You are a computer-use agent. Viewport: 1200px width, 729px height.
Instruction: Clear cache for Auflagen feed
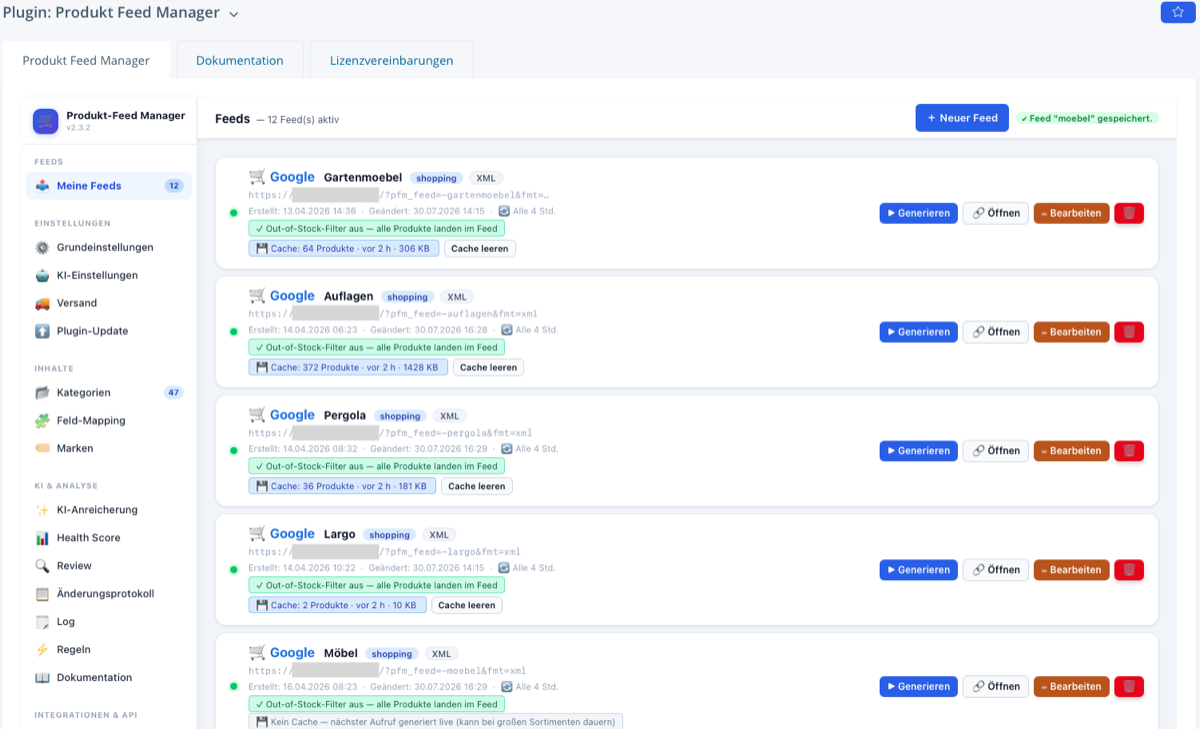pyautogui.click(x=488, y=367)
